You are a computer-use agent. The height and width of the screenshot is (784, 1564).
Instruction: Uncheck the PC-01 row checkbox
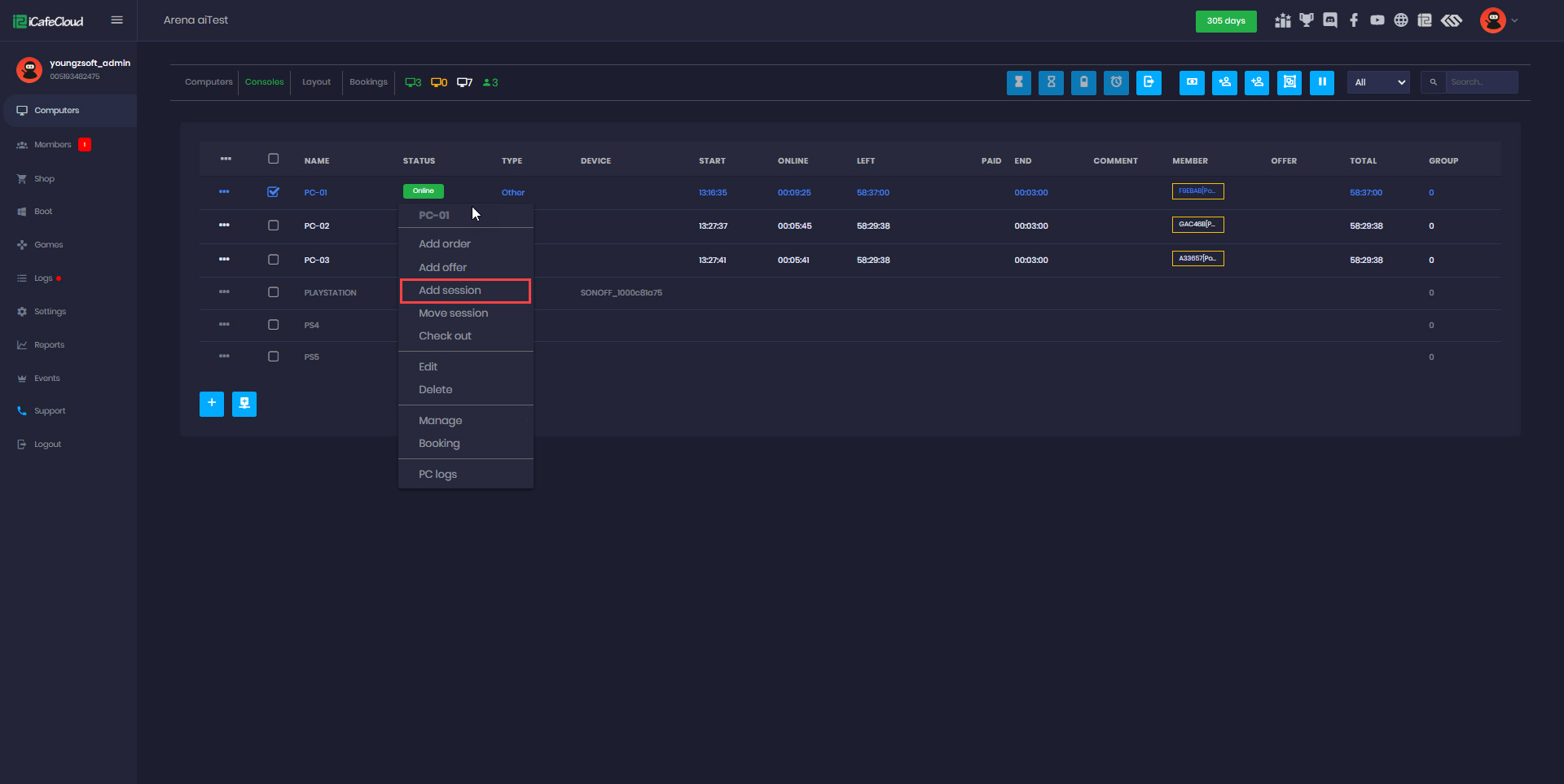274,192
